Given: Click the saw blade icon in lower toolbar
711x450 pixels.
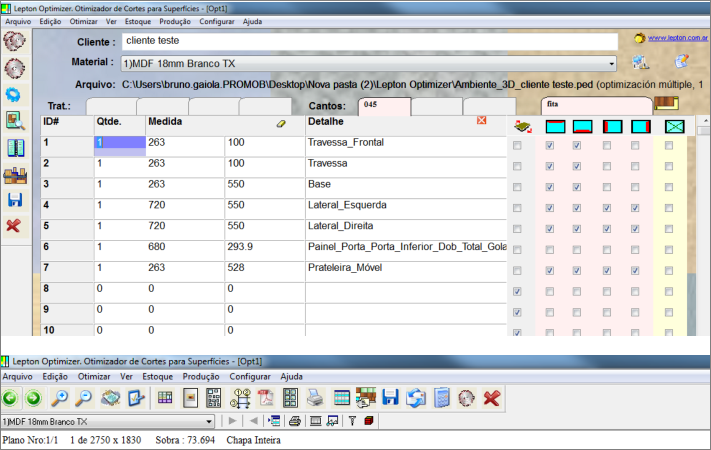Looking at the screenshot, I should (466, 398).
